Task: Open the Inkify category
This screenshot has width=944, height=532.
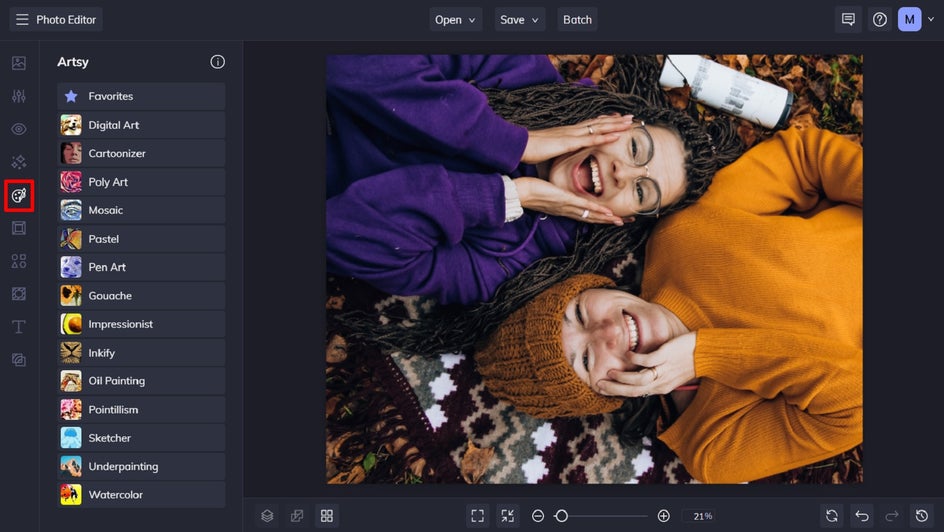Action: pos(141,353)
